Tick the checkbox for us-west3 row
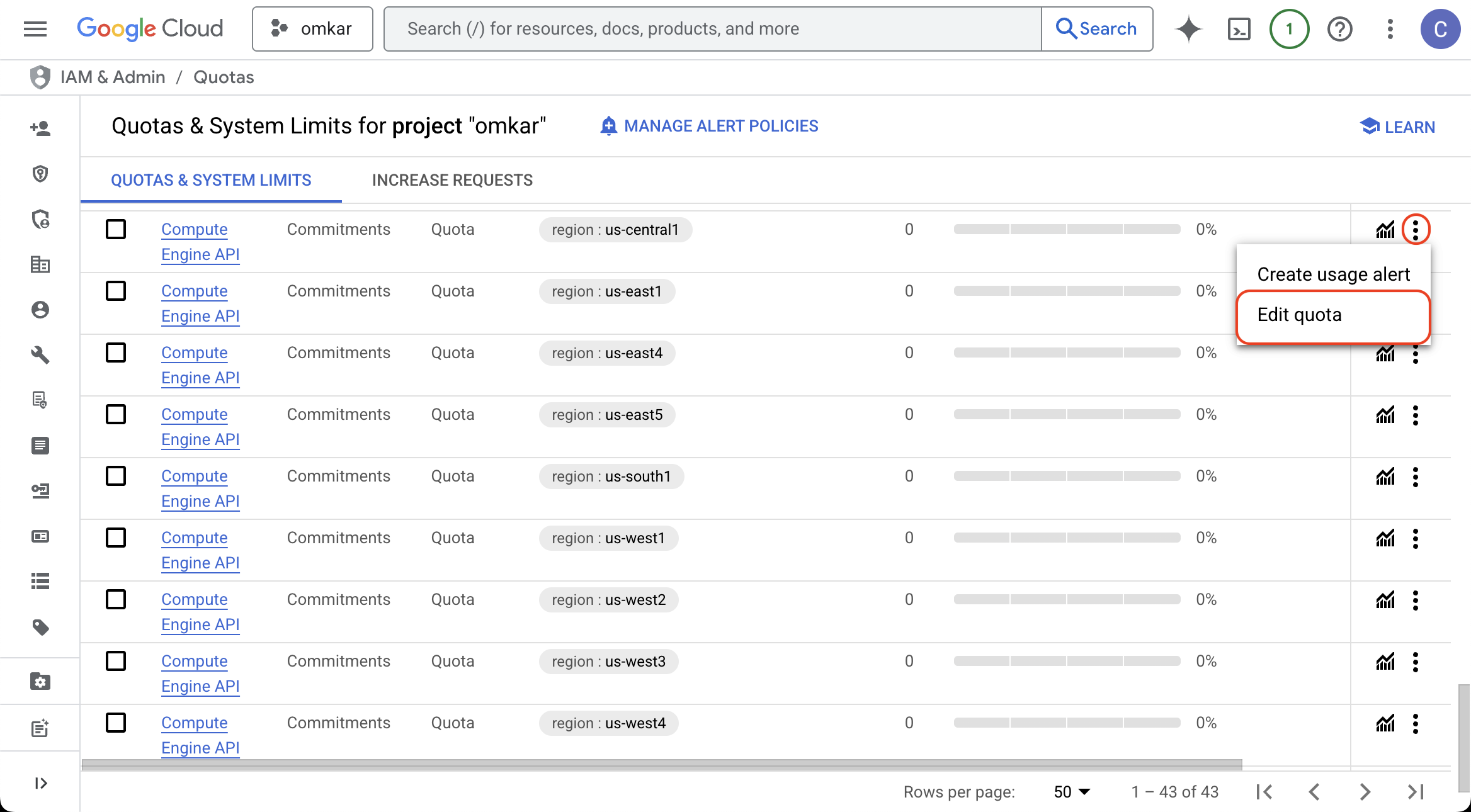This screenshot has height=812, width=1471. click(x=116, y=661)
